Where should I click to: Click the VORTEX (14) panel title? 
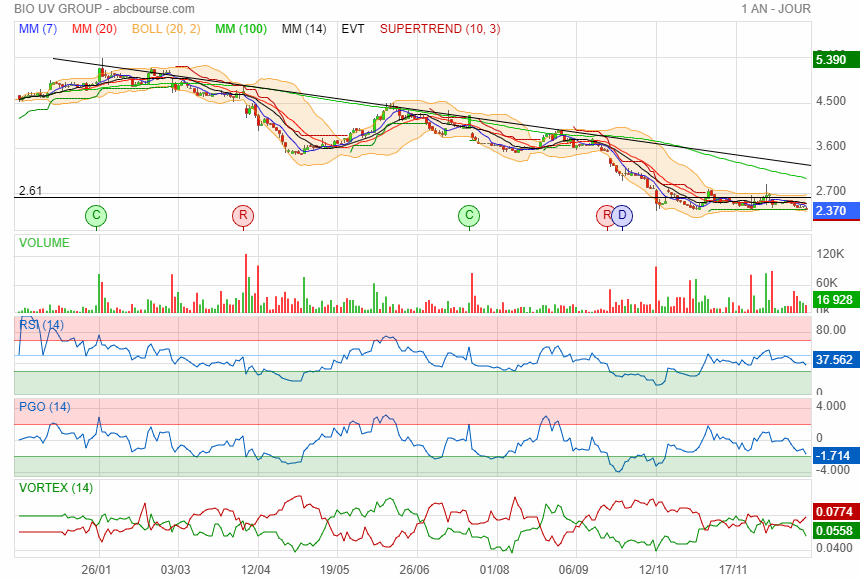pyautogui.click(x=56, y=488)
